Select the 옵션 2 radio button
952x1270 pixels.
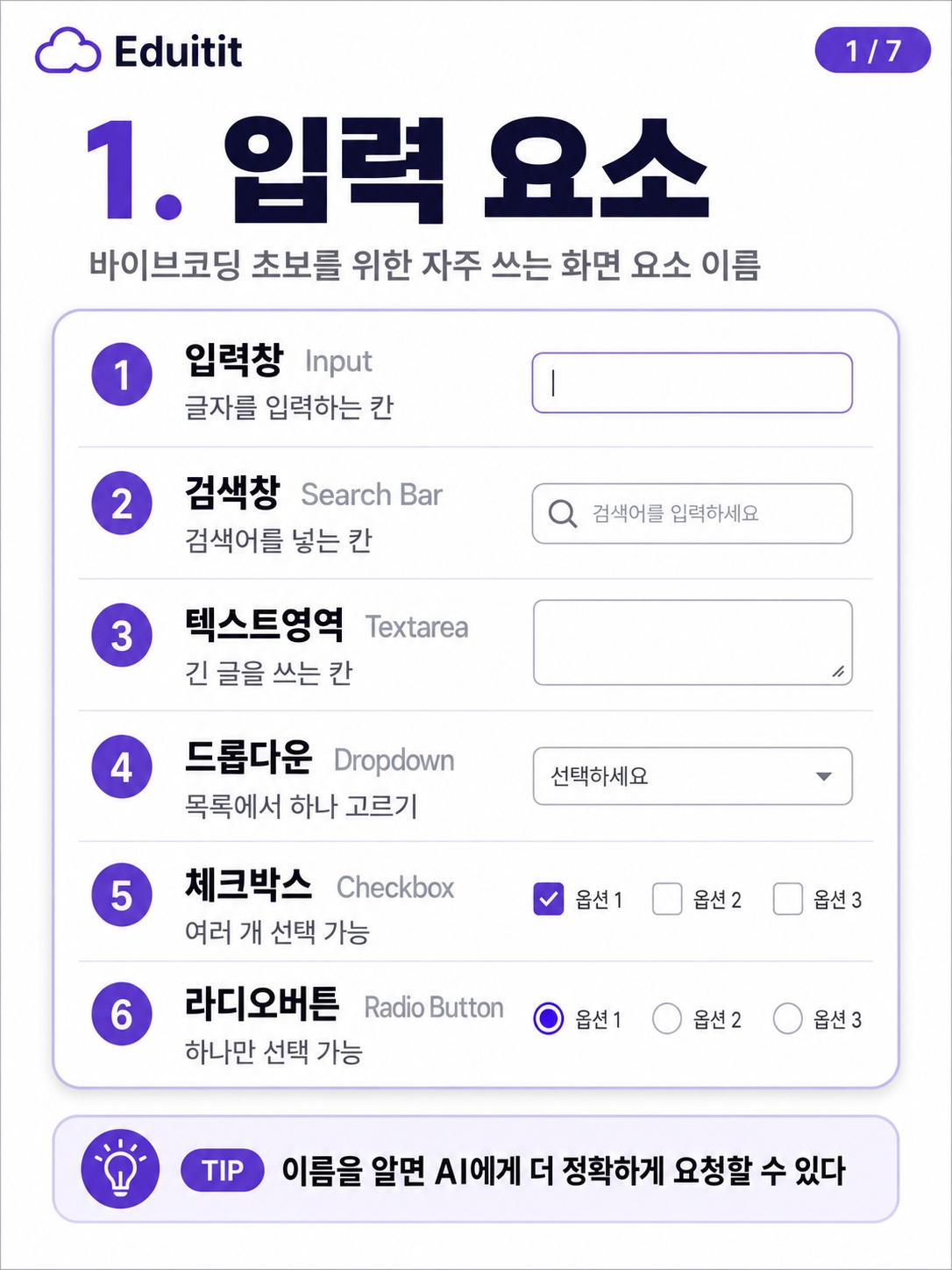667,1018
